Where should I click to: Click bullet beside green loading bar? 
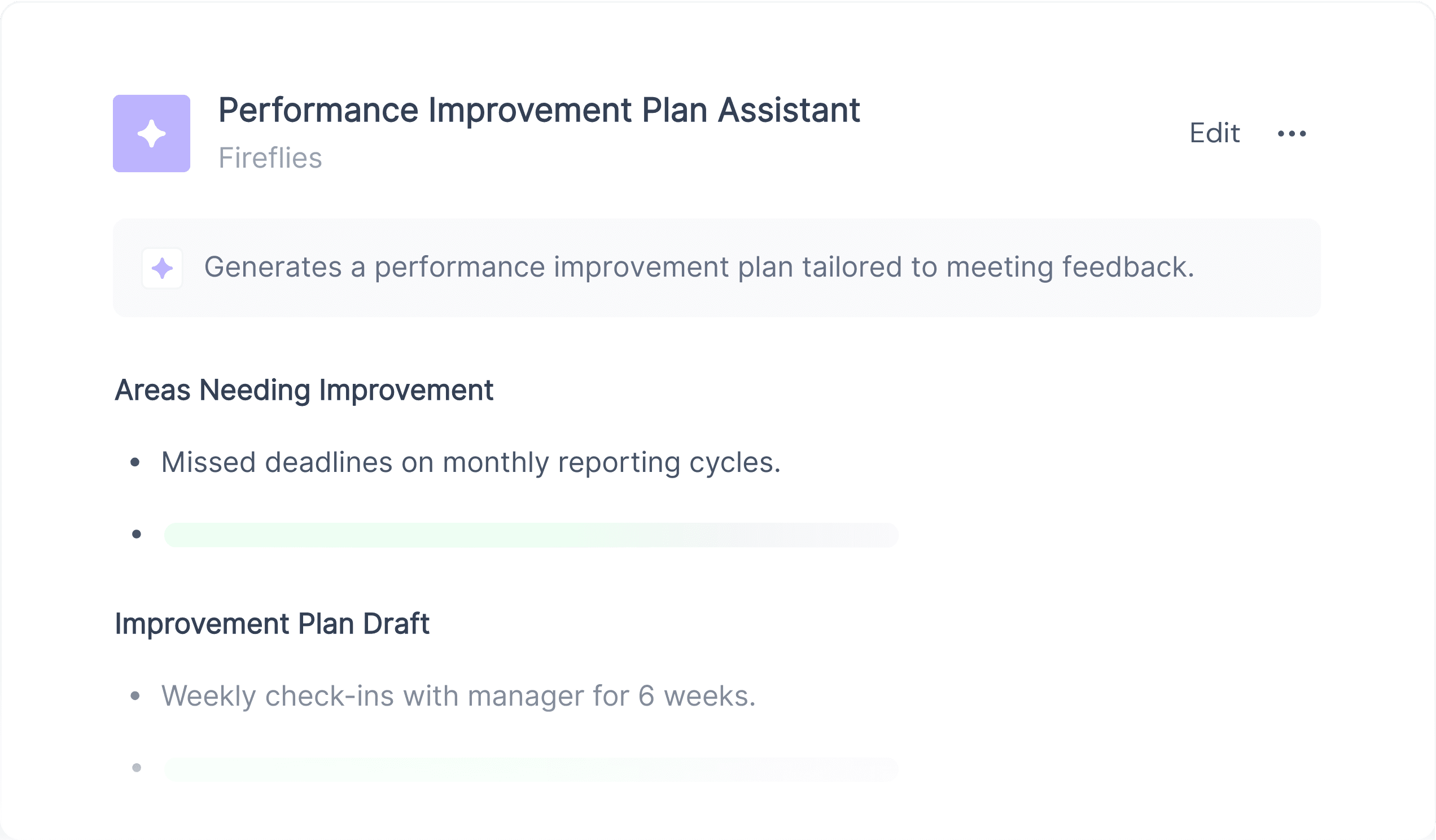(x=137, y=535)
